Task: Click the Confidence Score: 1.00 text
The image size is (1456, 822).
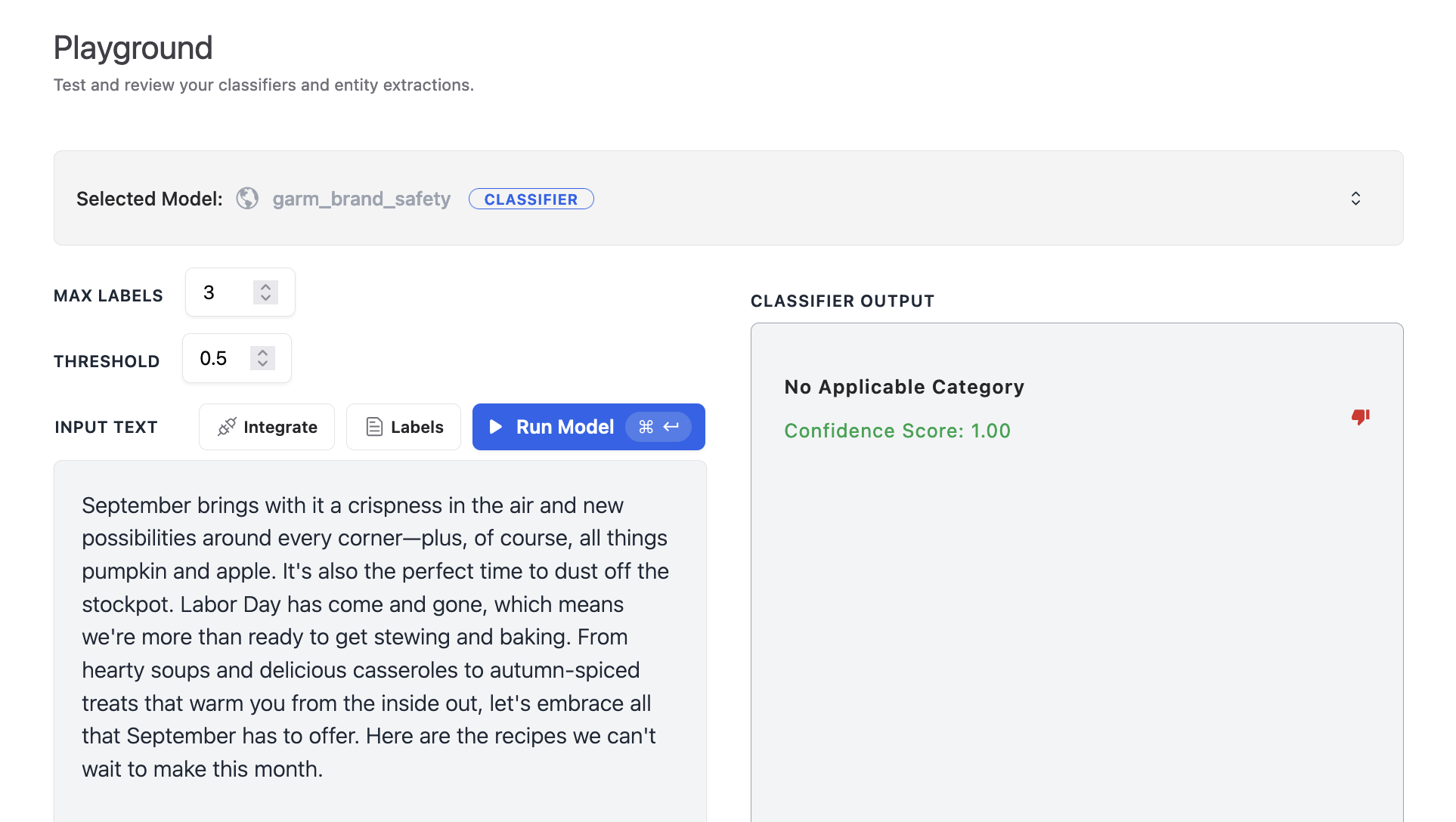Action: click(897, 431)
